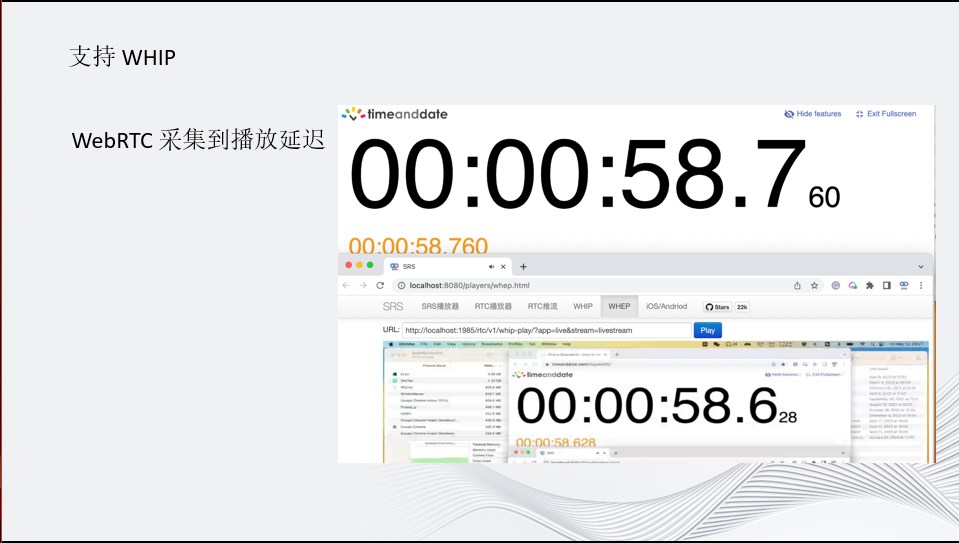Open the RTC播放器 nav tab

point(493,306)
